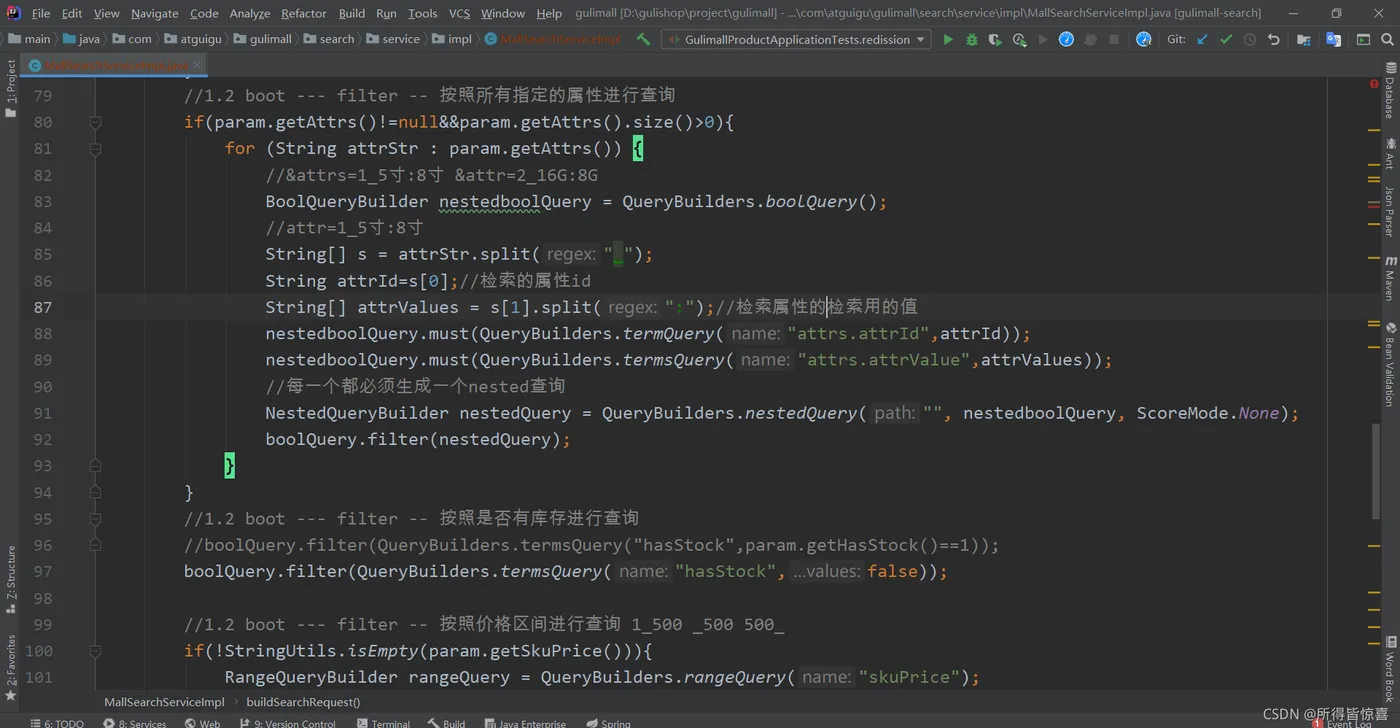Open the Analyze menu
This screenshot has height=728, width=1400.
[x=250, y=13]
